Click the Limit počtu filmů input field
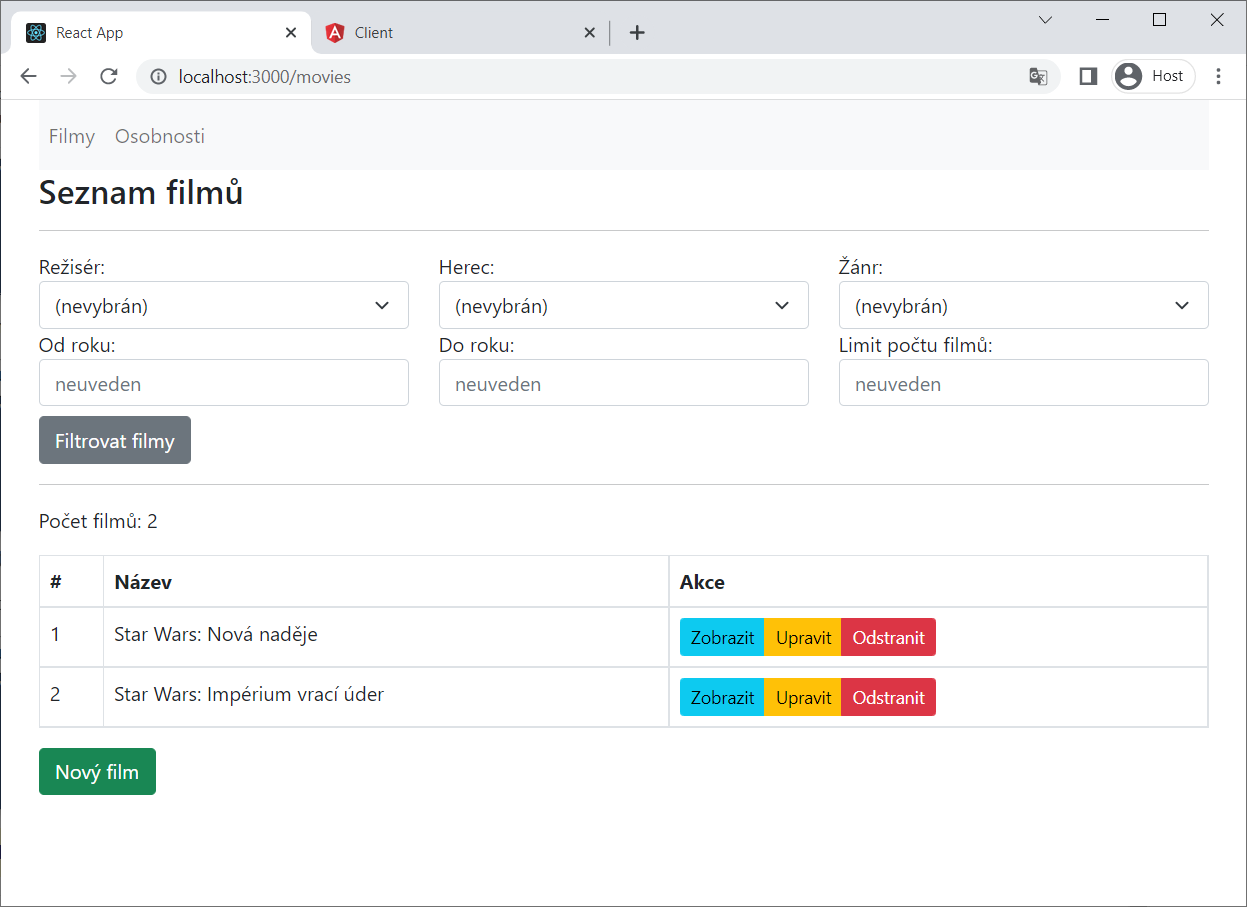Screen dimensions: 1247x907 (1023, 382)
